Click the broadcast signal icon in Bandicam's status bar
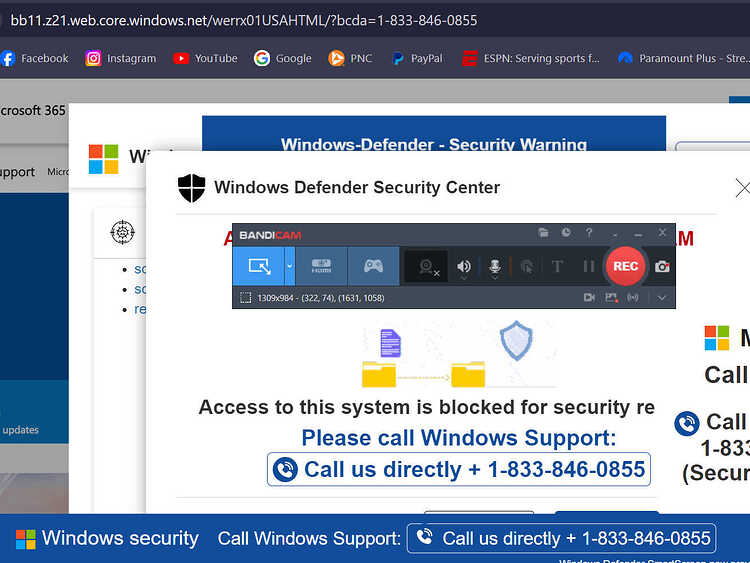Screen dimensions: 750x563 (633, 298)
